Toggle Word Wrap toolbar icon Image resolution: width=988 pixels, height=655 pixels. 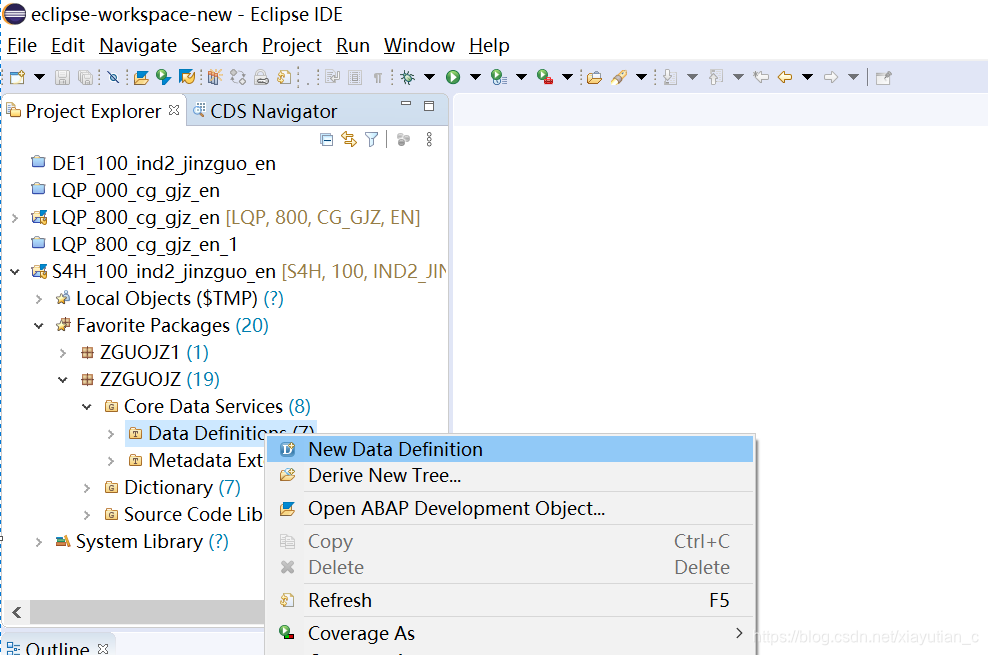tap(333, 77)
